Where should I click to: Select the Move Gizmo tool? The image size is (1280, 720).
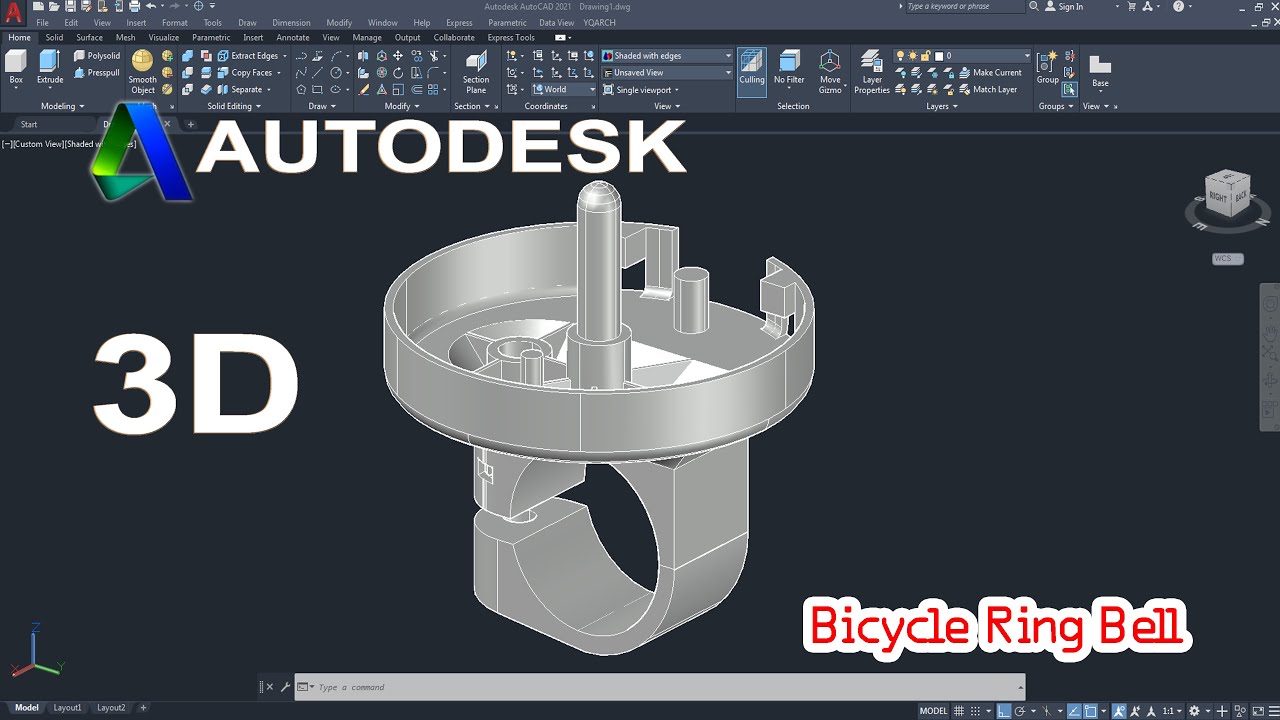830,72
